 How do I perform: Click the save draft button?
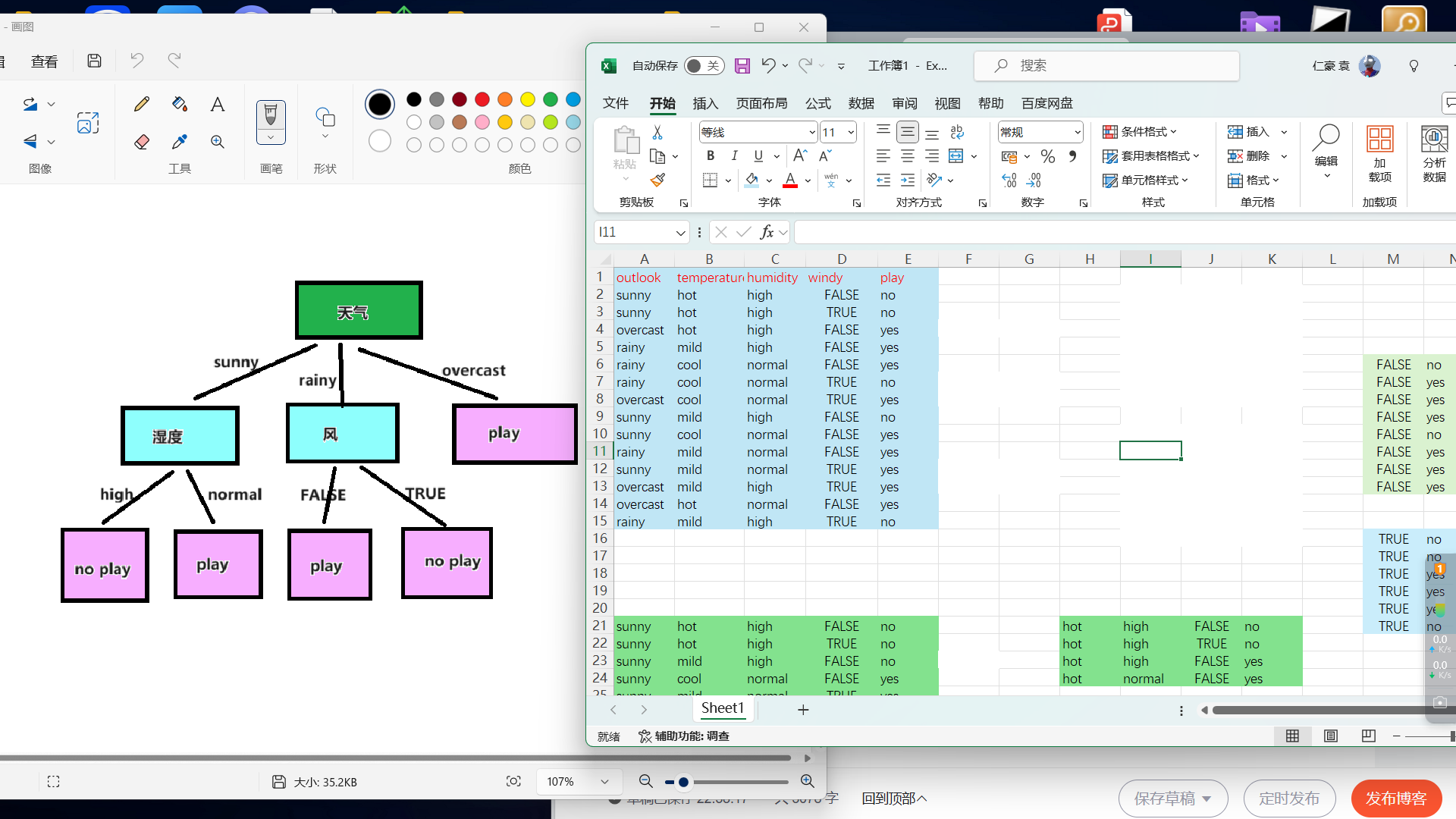click(x=1172, y=799)
